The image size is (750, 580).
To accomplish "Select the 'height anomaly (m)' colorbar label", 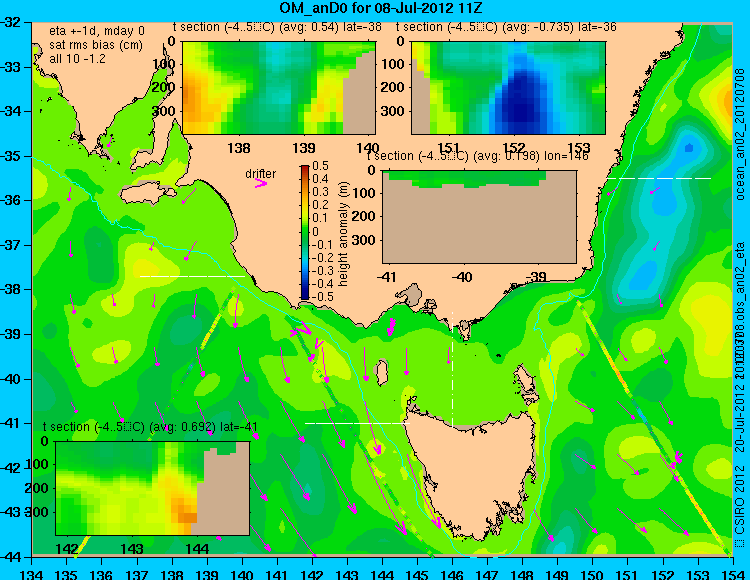I will (343, 233).
